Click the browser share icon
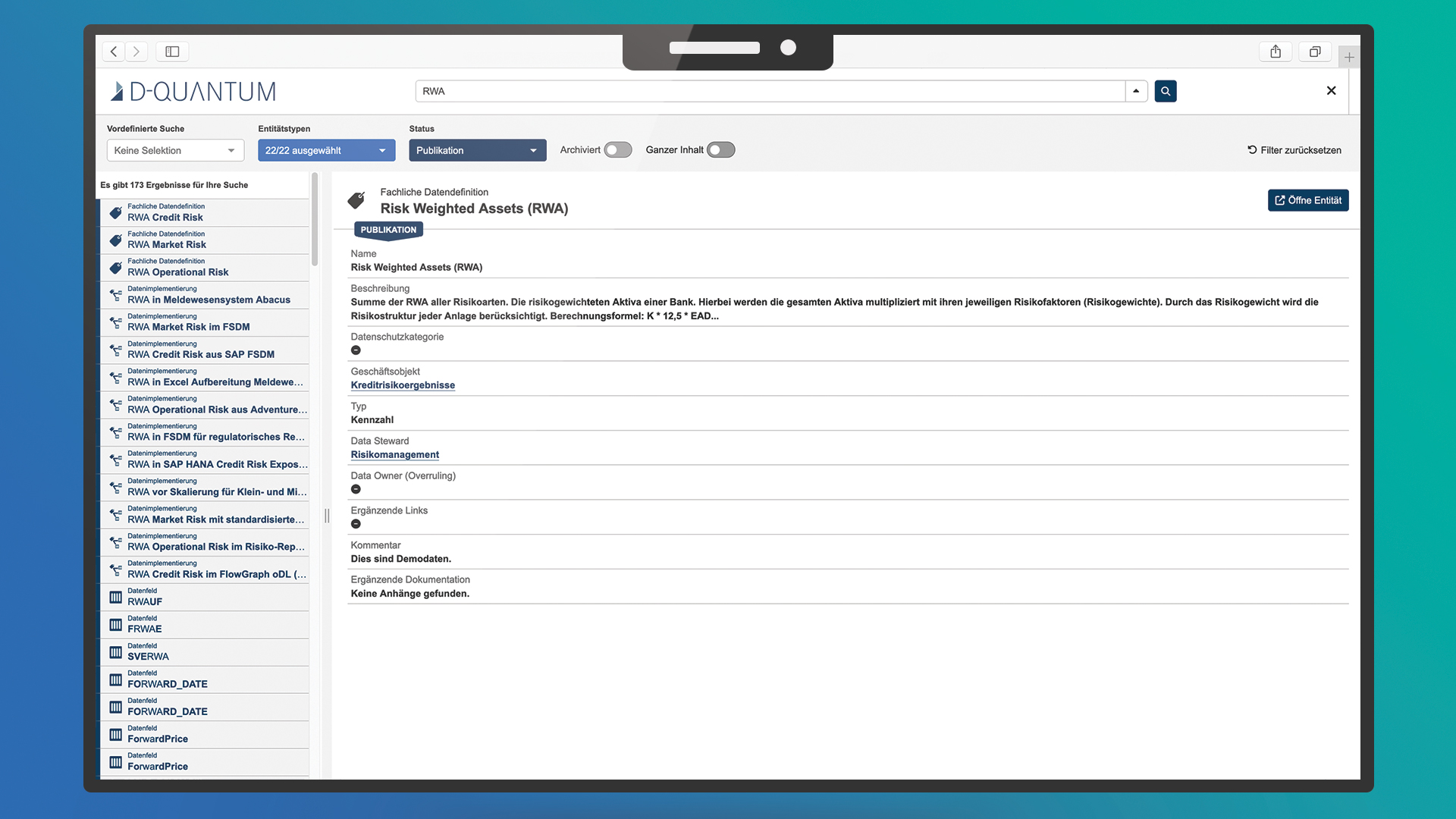This screenshot has width=1456, height=819. point(1276,52)
